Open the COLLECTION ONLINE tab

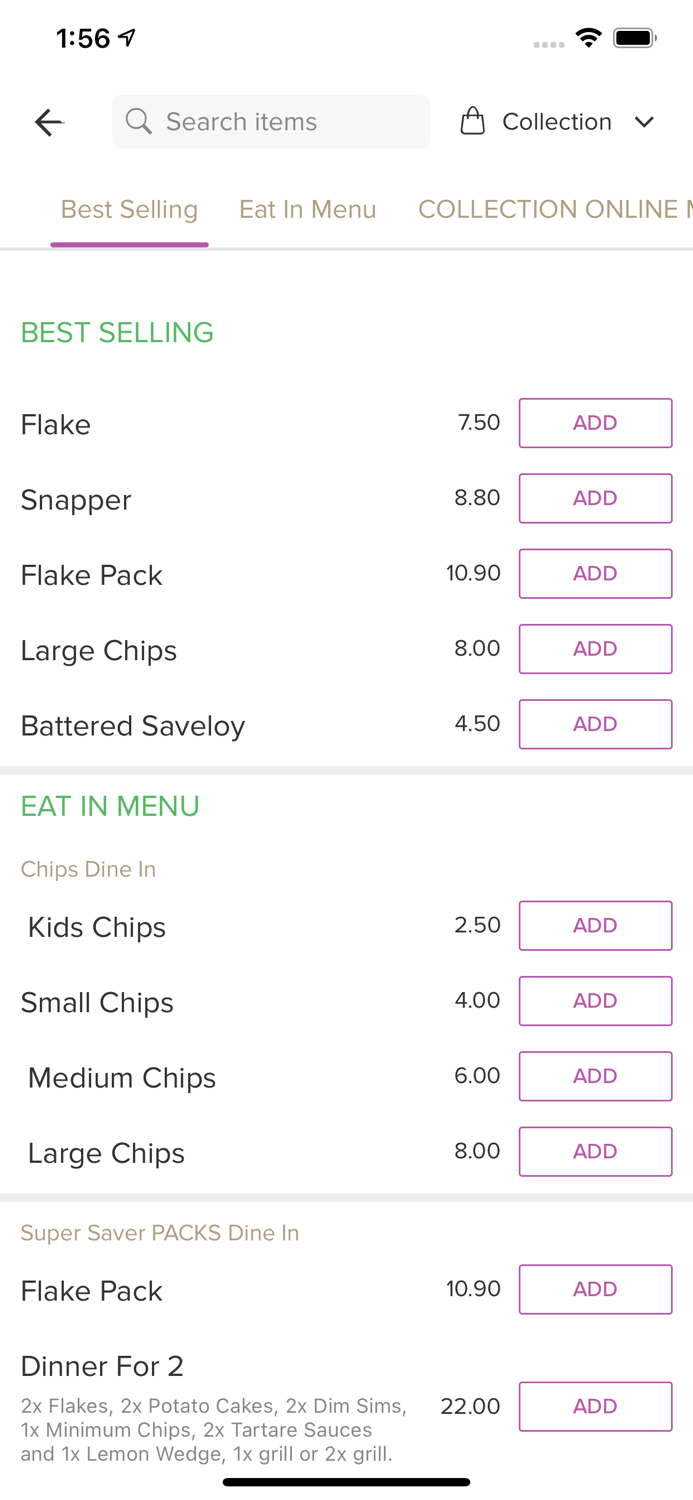tap(555, 209)
